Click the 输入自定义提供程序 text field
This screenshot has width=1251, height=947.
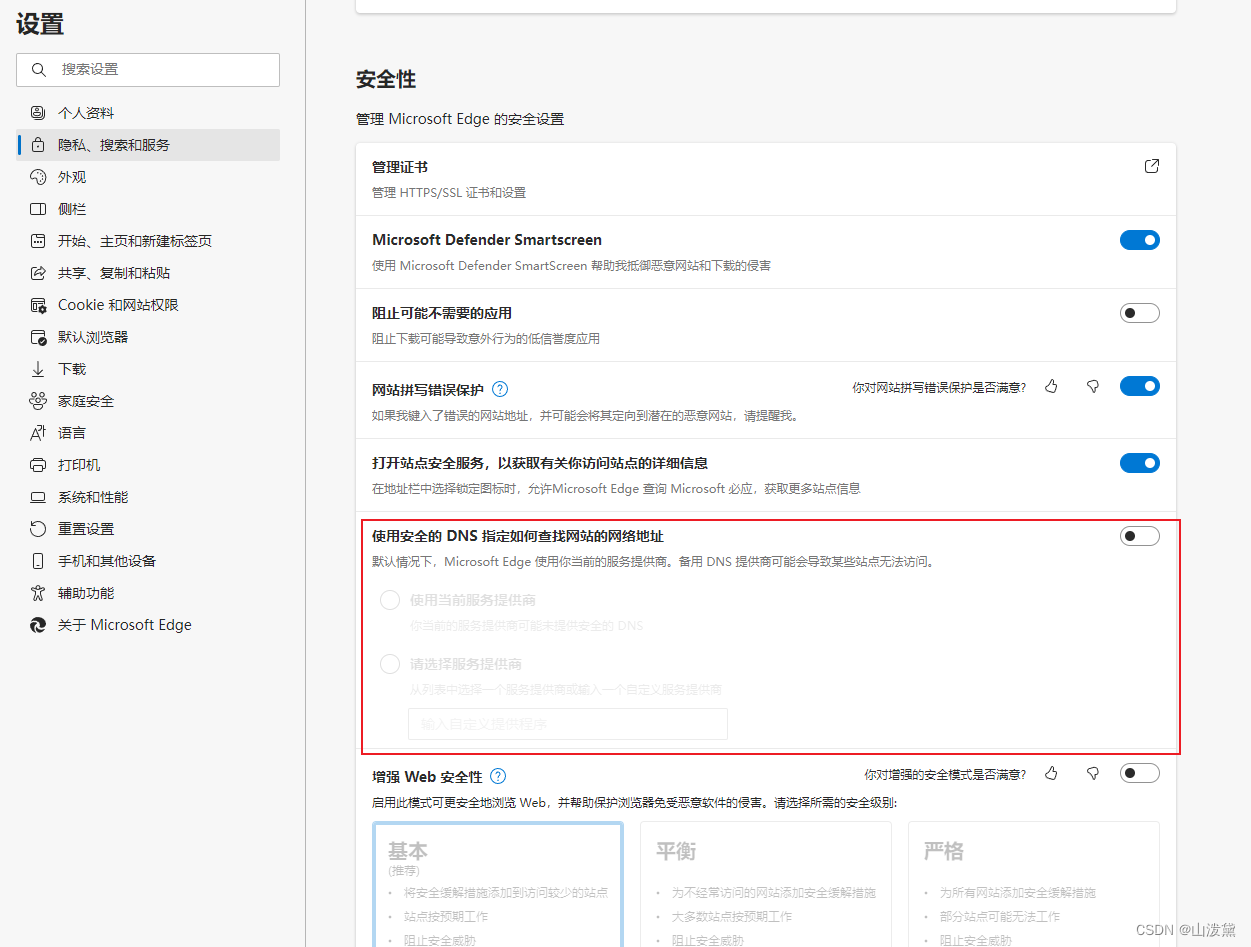(568, 724)
